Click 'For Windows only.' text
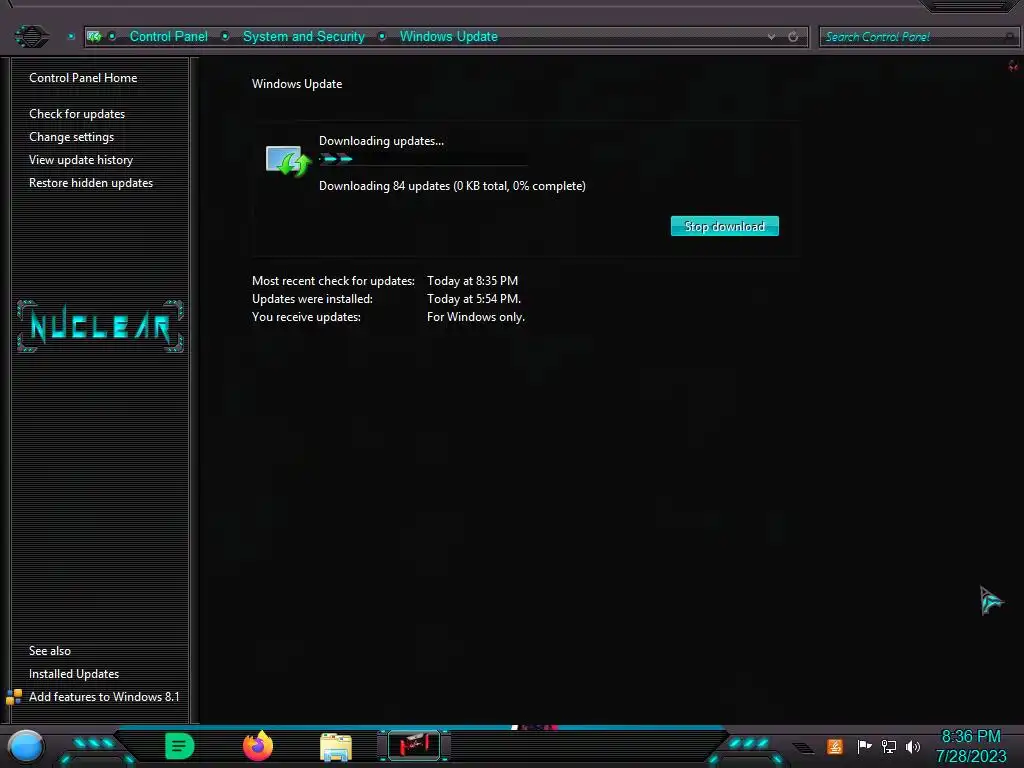The height and width of the screenshot is (768, 1024). coord(475,317)
